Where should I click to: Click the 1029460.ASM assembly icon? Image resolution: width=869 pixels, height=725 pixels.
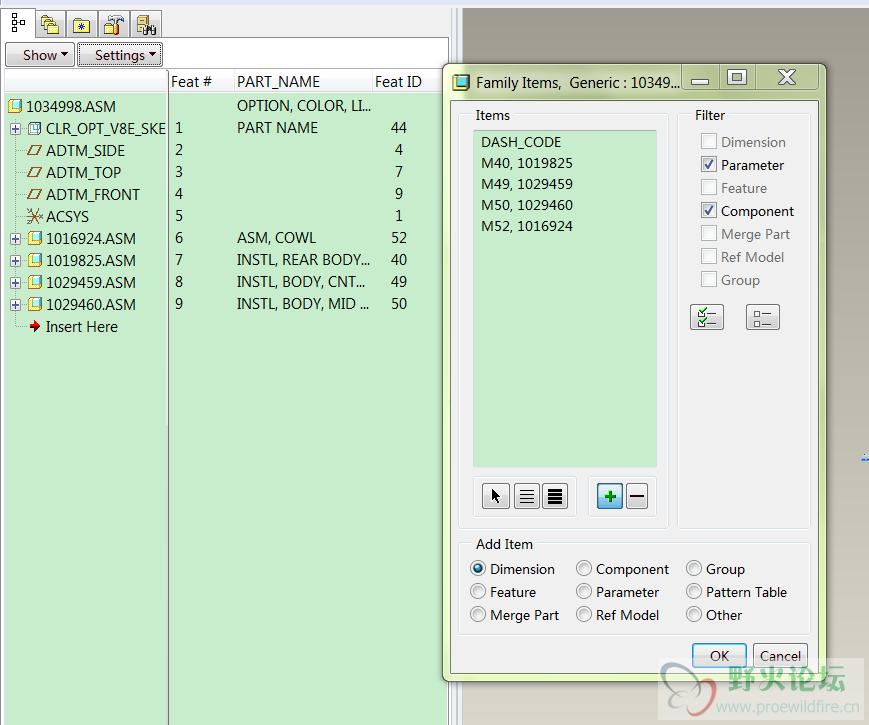coord(35,304)
